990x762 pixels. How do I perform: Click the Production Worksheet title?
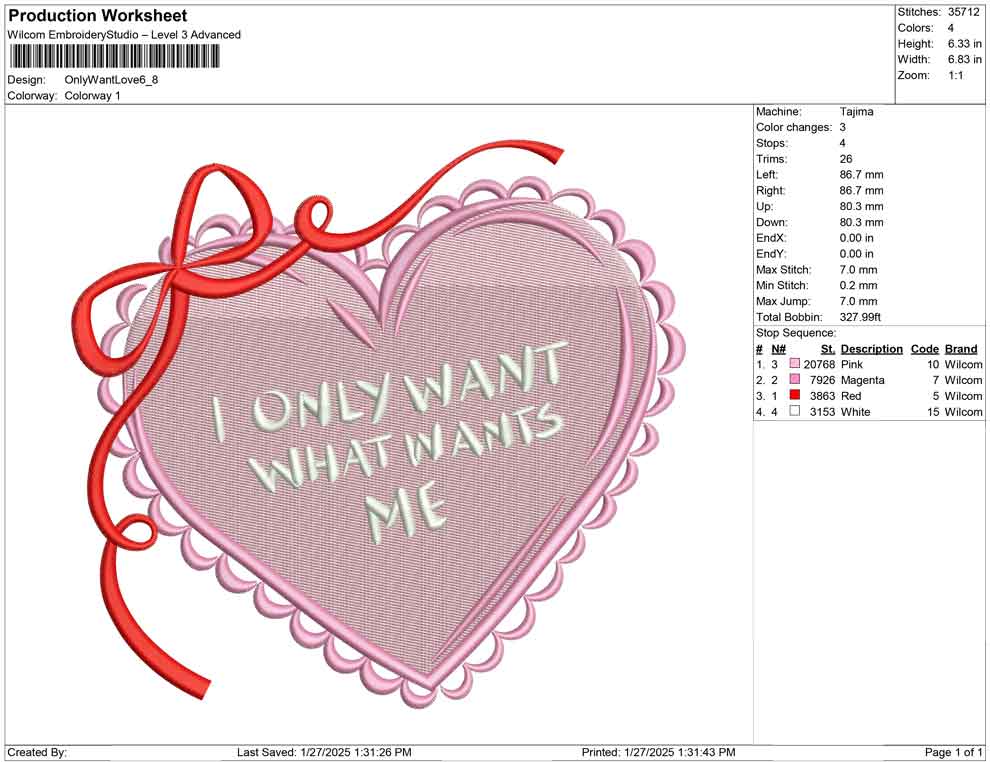coord(97,15)
